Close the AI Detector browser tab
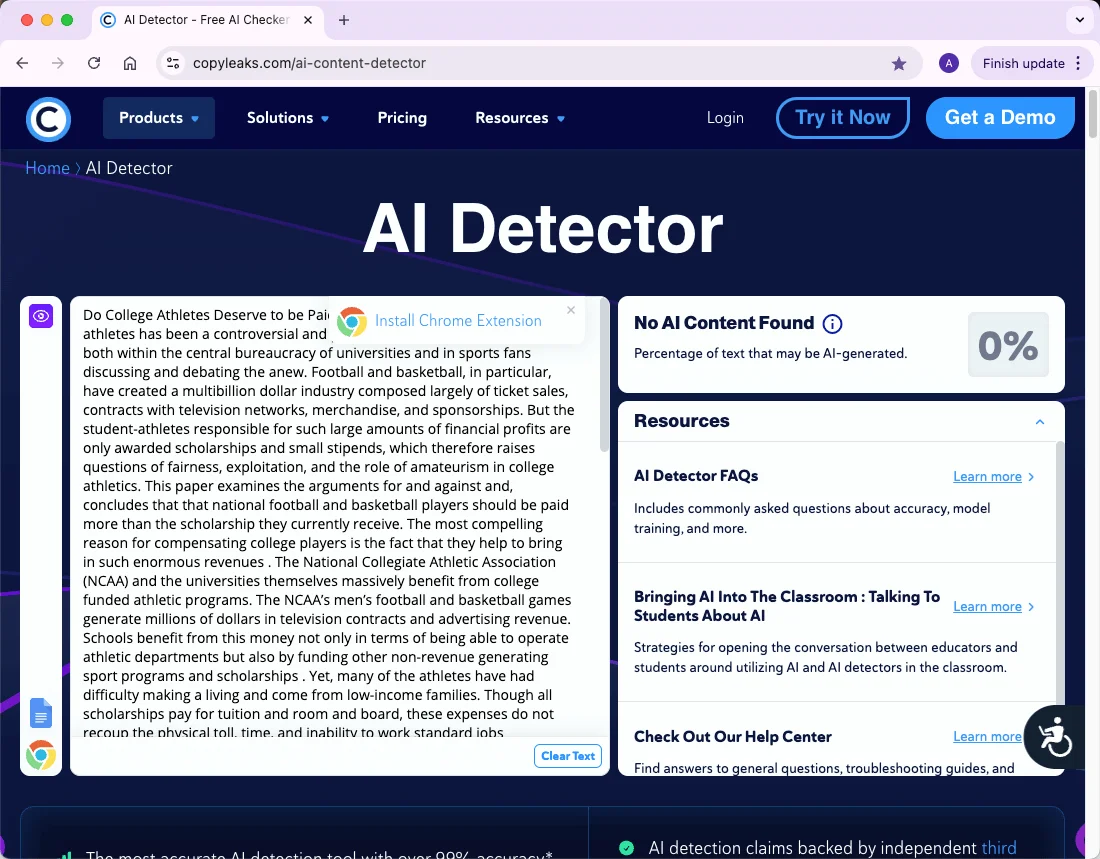This screenshot has height=859, width=1100. pos(308,20)
